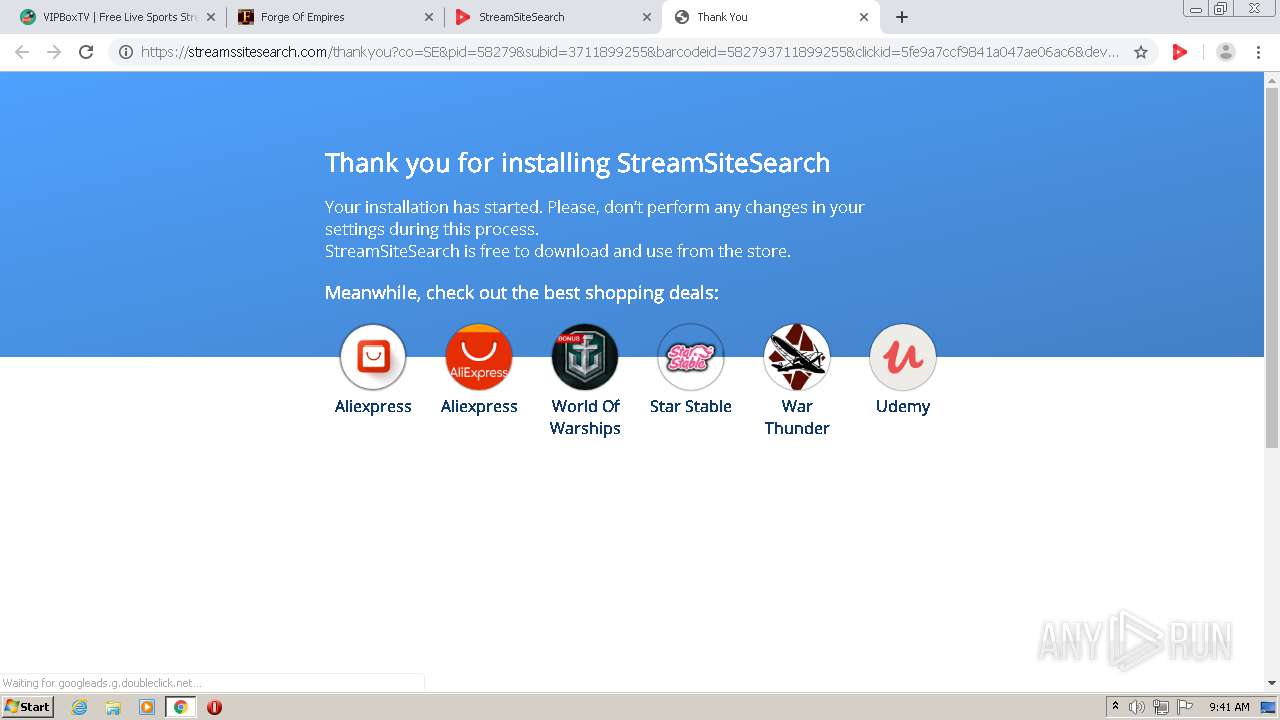This screenshot has height=720, width=1280.
Task: Click the 9:41 AM clock
Action: click(1229, 707)
